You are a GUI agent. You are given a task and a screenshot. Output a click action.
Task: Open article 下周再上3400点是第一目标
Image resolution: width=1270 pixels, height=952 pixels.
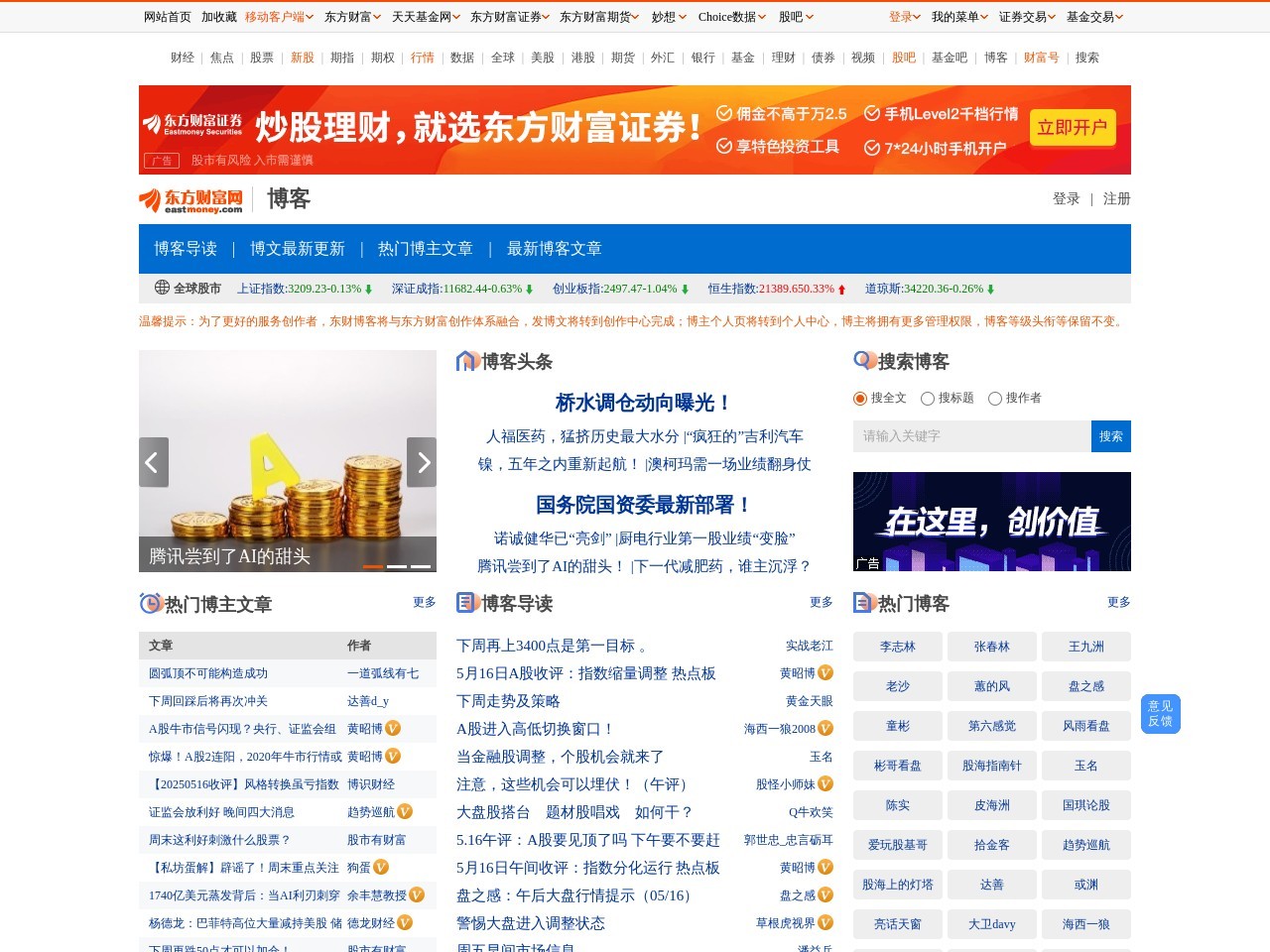[x=552, y=646]
